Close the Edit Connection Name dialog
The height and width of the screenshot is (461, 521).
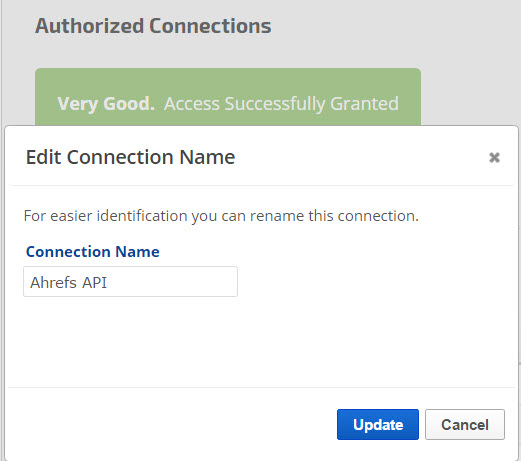pos(494,157)
